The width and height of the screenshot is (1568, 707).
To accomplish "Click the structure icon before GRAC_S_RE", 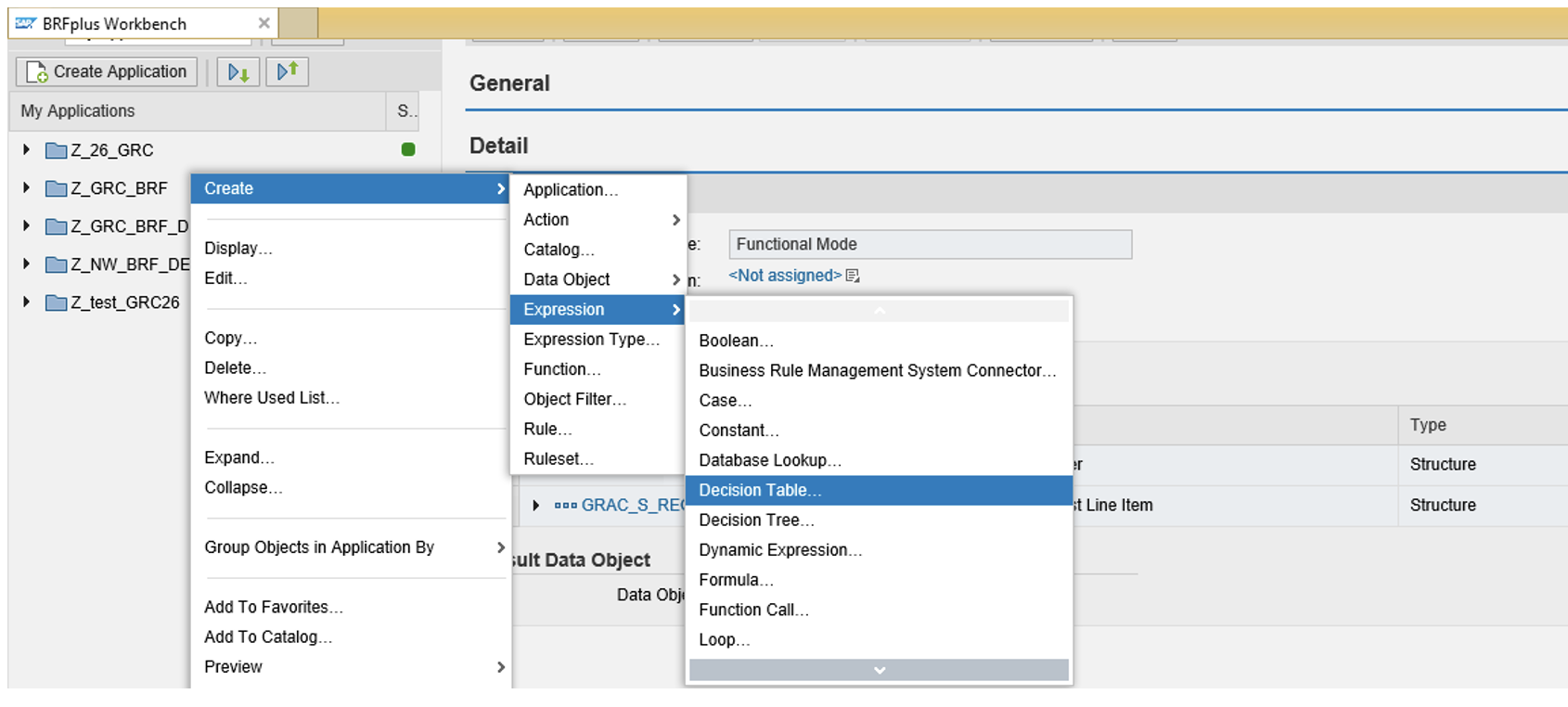I will tap(565, 506).
